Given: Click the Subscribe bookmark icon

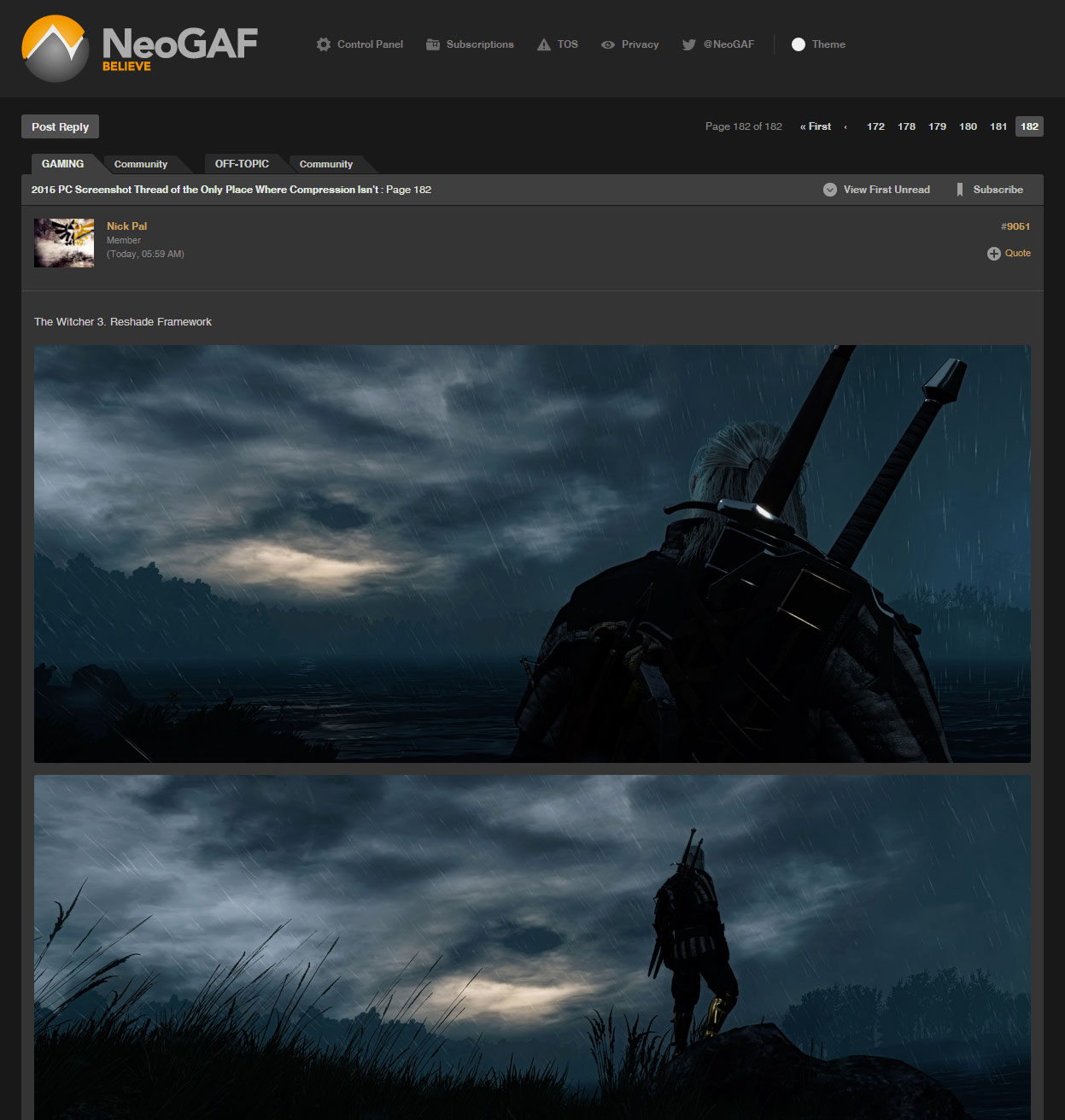Looking at the screenshot, I should [960, 190].
